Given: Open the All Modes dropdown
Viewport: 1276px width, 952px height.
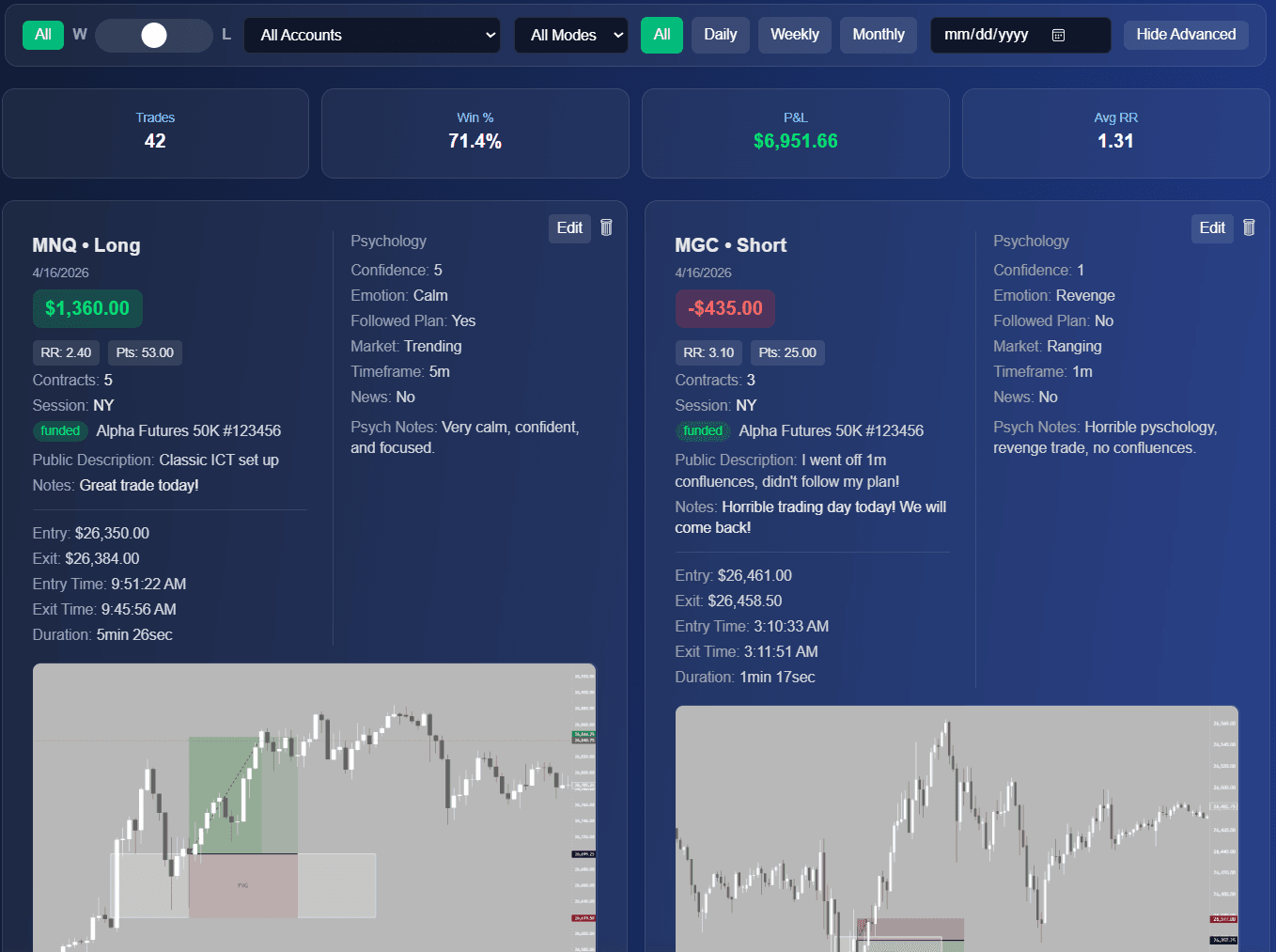Looking at the screenshot, I should click(x=571, y=35).
